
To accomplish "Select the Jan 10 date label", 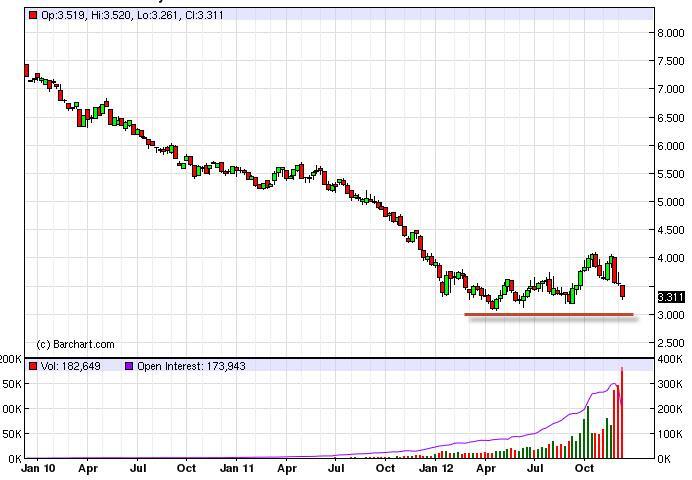I will 38,467.
